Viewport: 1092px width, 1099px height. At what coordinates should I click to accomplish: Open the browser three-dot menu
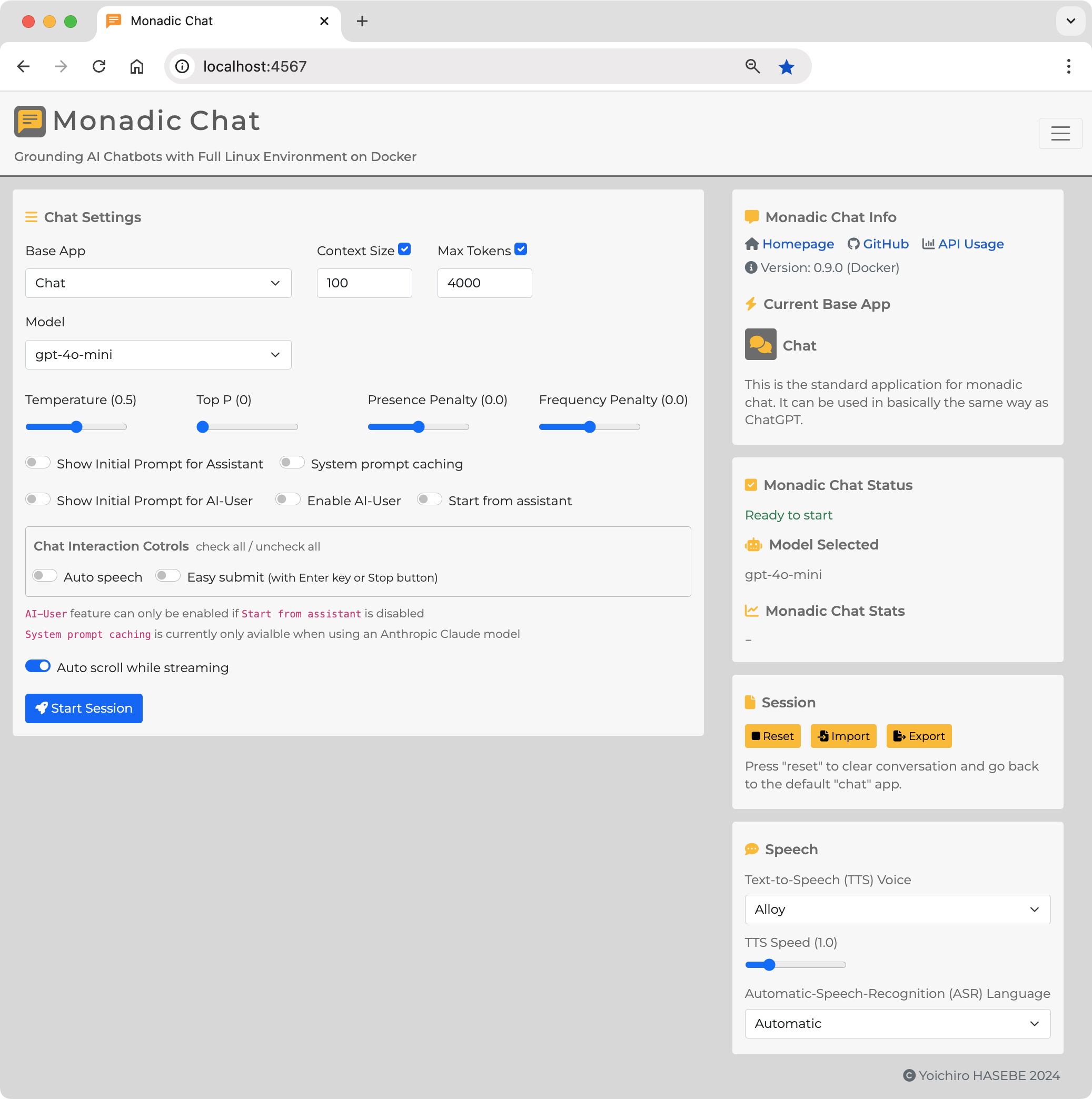click(x=1068, y=66)
